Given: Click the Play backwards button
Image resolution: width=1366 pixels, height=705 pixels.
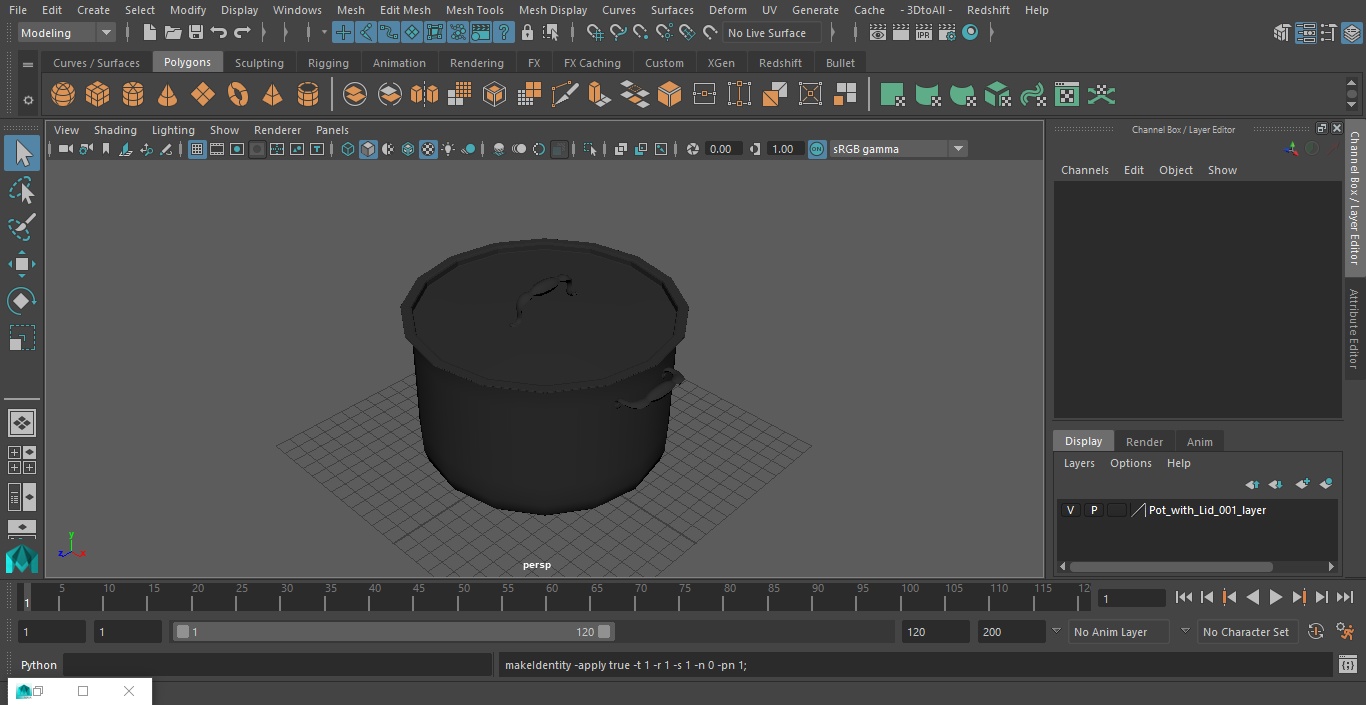Looking at the screenshot, I should pos(1252,597).
